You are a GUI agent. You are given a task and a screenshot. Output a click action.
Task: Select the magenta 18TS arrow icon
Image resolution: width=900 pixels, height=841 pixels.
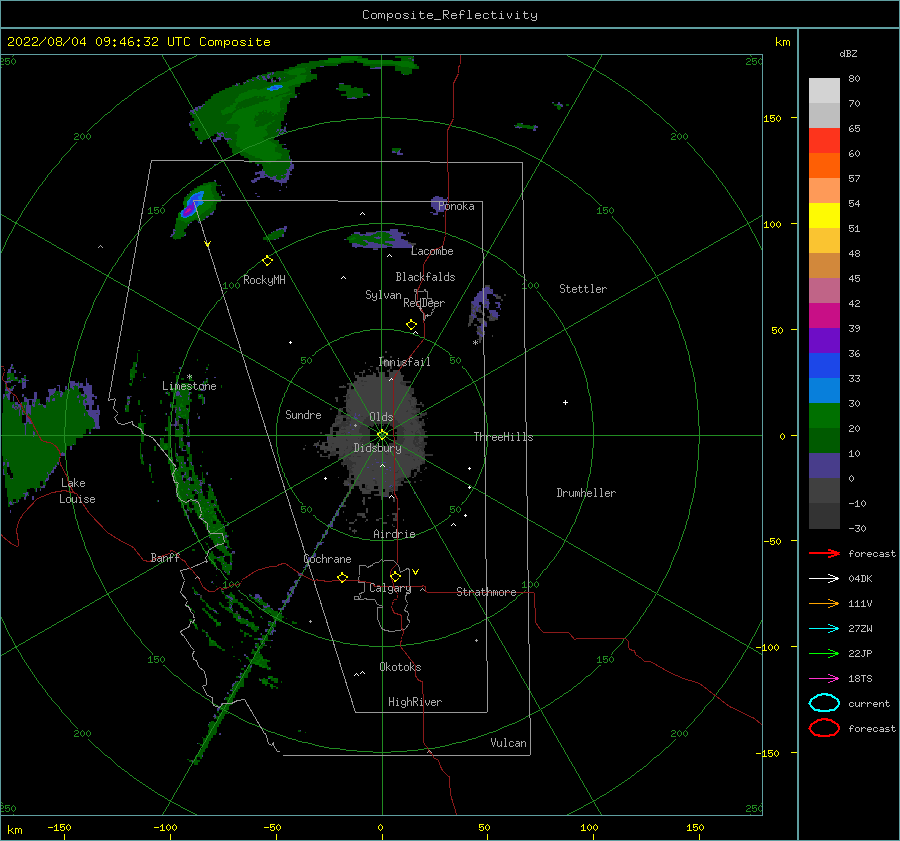(x=824, y=679)
